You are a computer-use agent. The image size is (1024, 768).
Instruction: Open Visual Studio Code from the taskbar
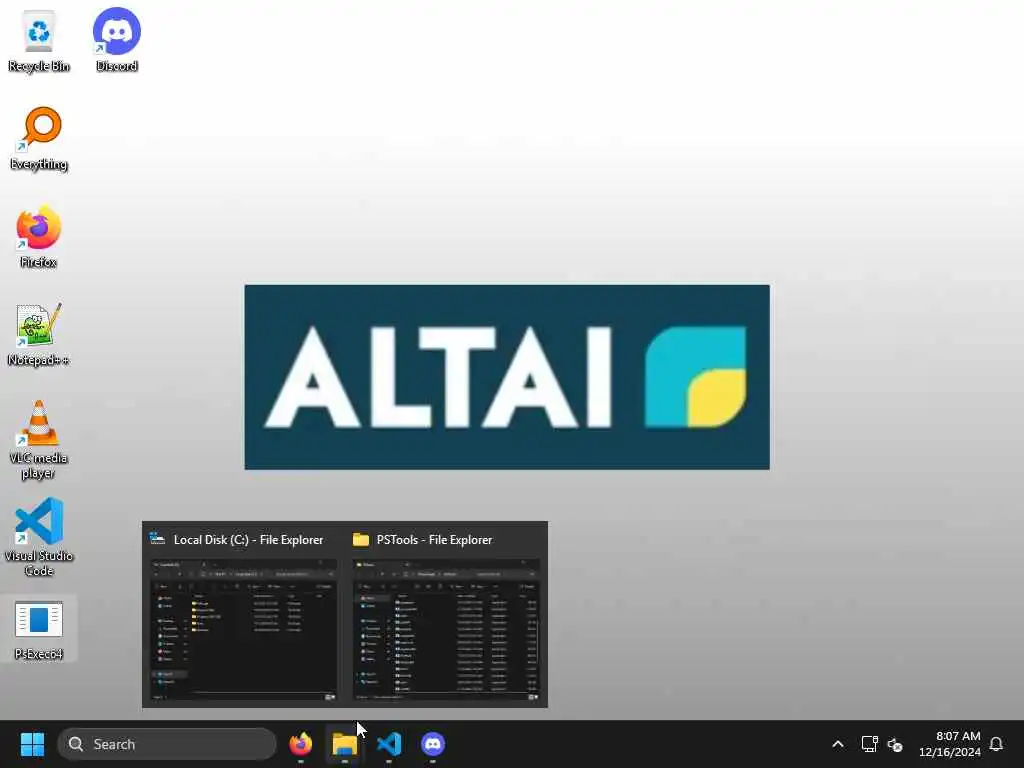pyautogui.click(x=389, y=744)
